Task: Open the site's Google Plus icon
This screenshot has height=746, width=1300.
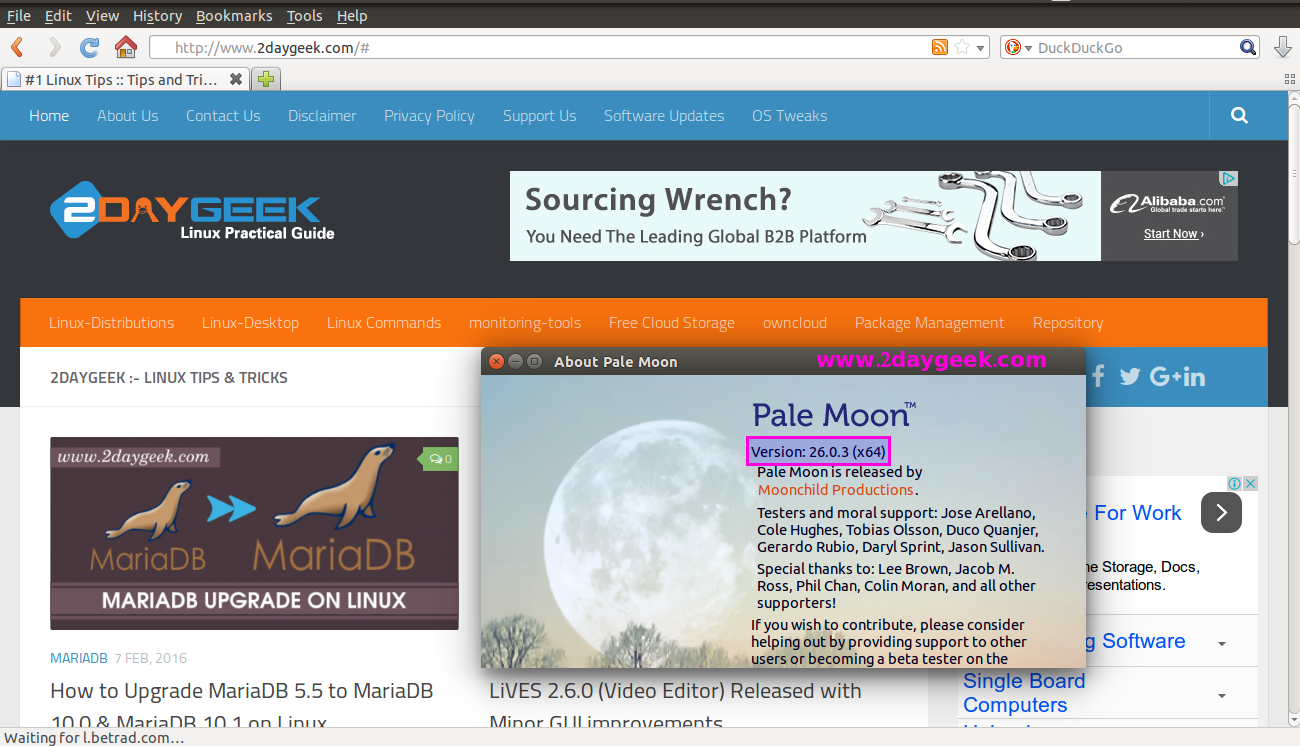Action: 1166,376
